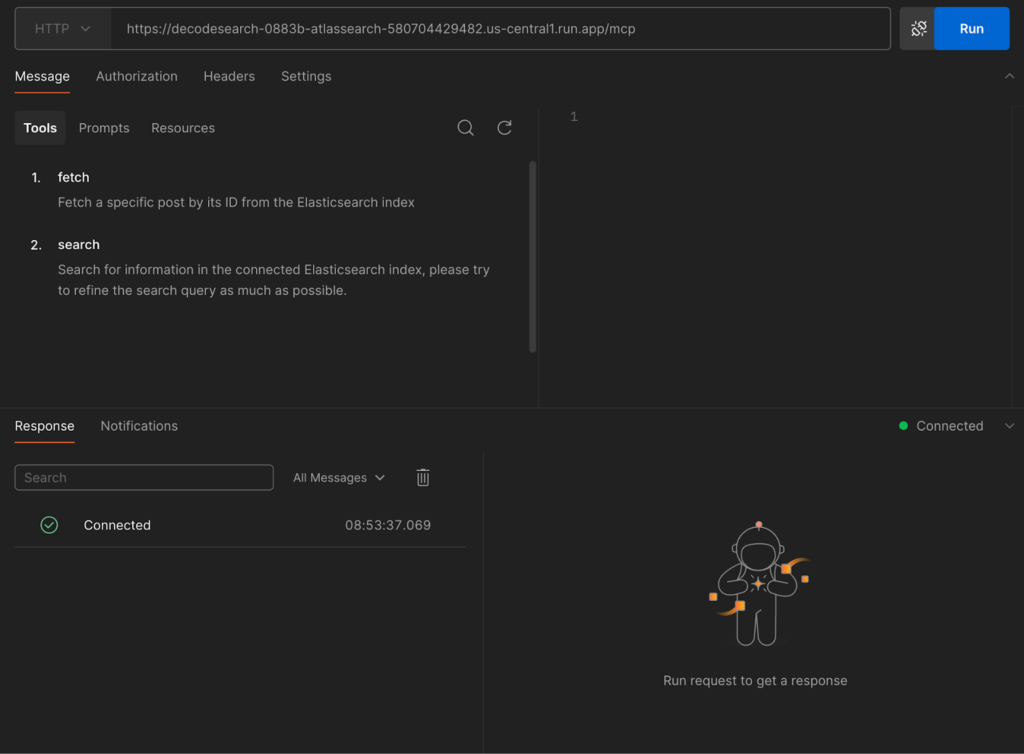Switch to the Authorization tab

click(137, 76)
